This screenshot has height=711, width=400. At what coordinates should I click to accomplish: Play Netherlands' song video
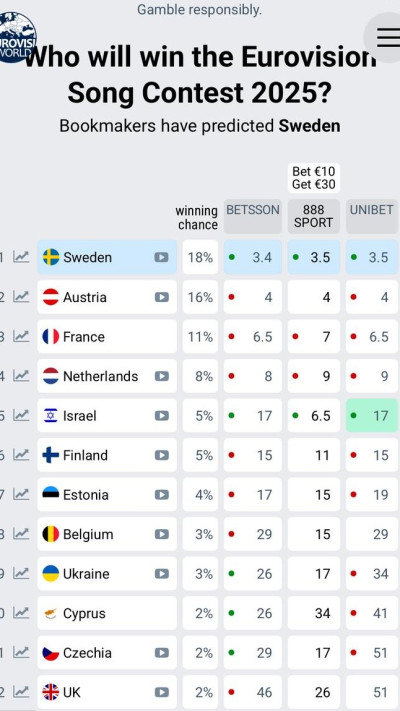tap(161, 376)
